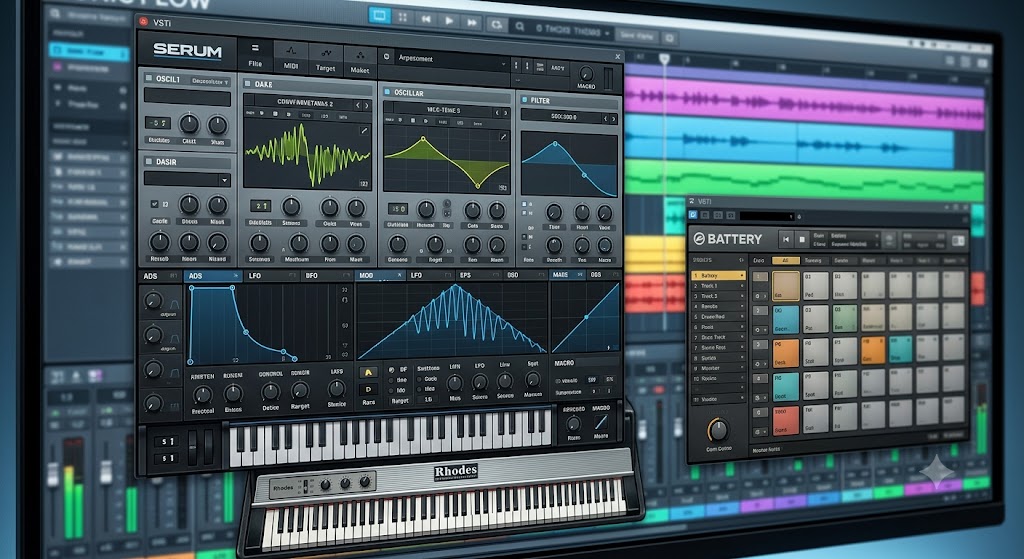The width and height of the screenshot is (1024, 559).
Task: Click the orange P6 pad in Battery
Action: click(786, 353)
